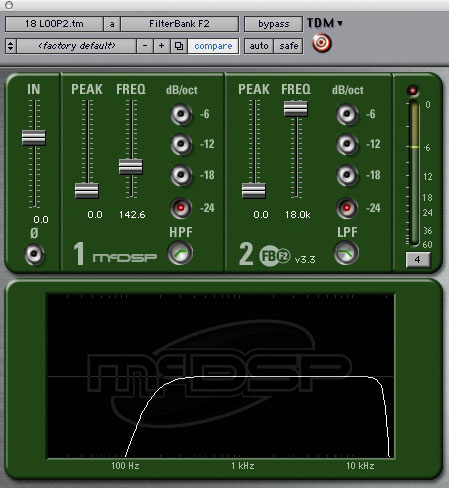The image size is (449, 488).
Task: Click the McDSP logo in band 1
Action: 125,257
